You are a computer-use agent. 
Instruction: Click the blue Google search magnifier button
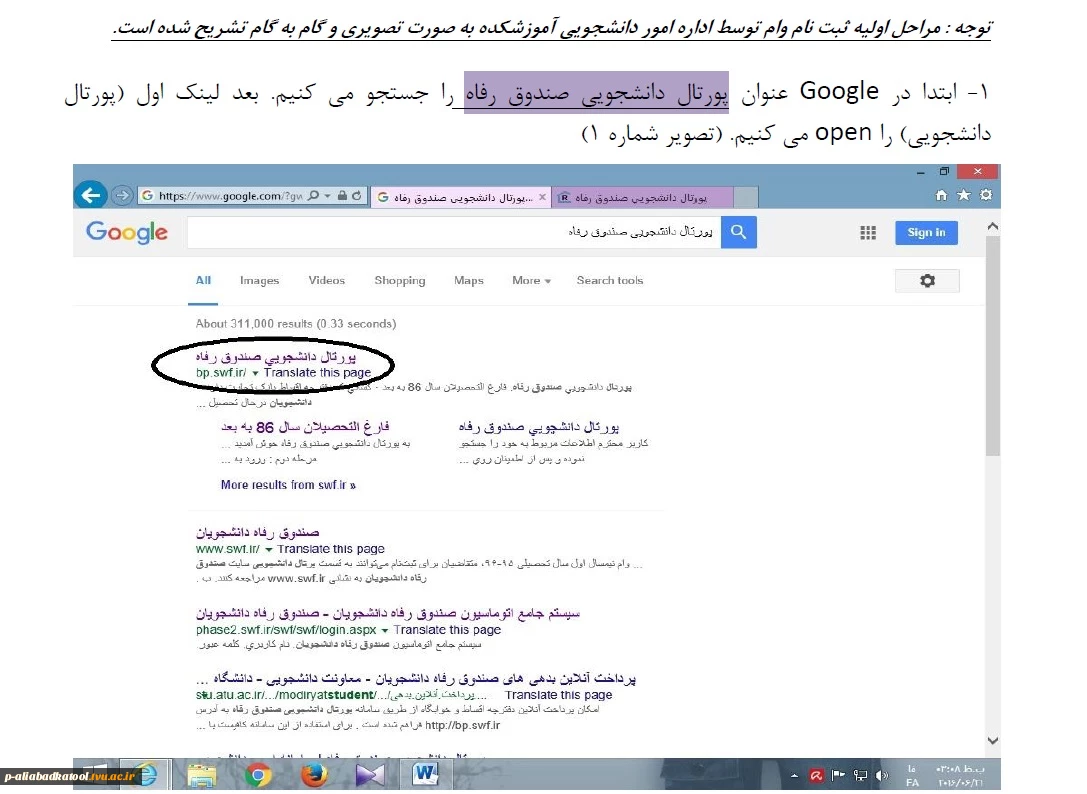(x=739, y=232)
